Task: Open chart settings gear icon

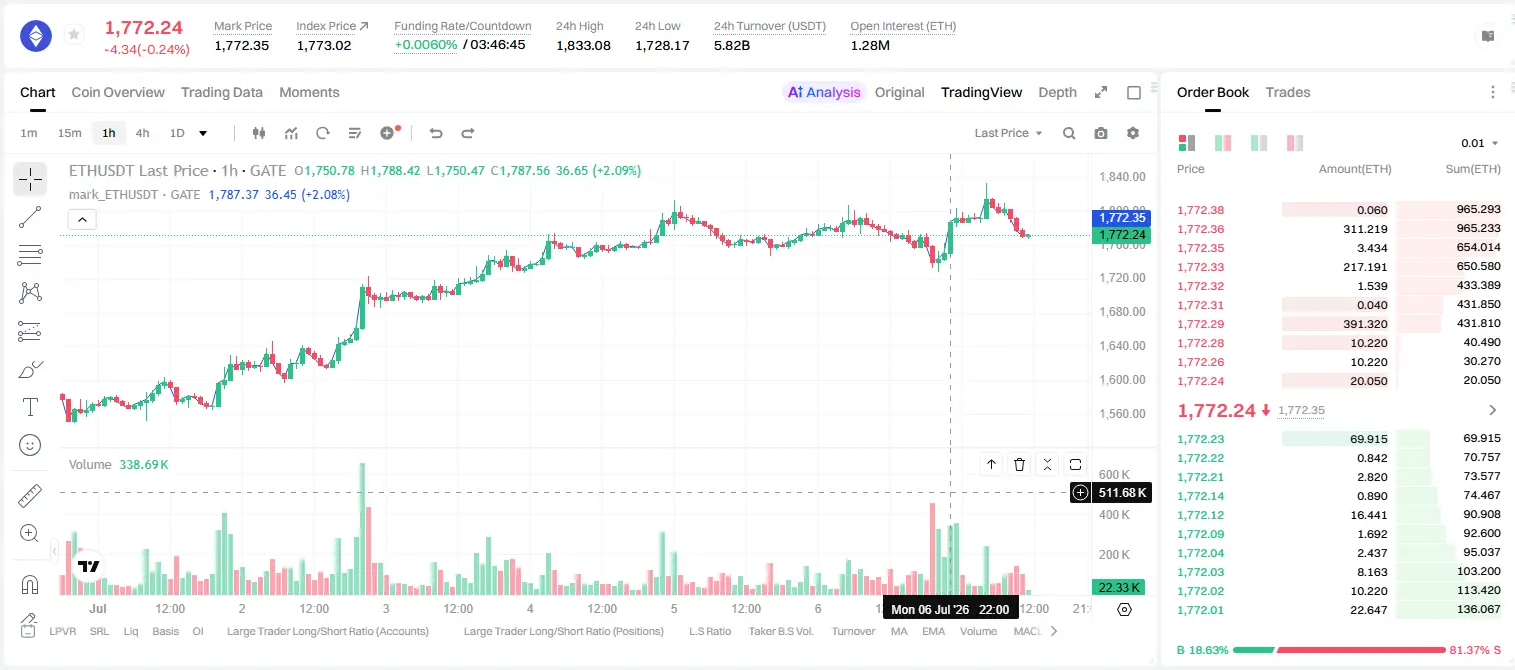Action: [1133, 133]
